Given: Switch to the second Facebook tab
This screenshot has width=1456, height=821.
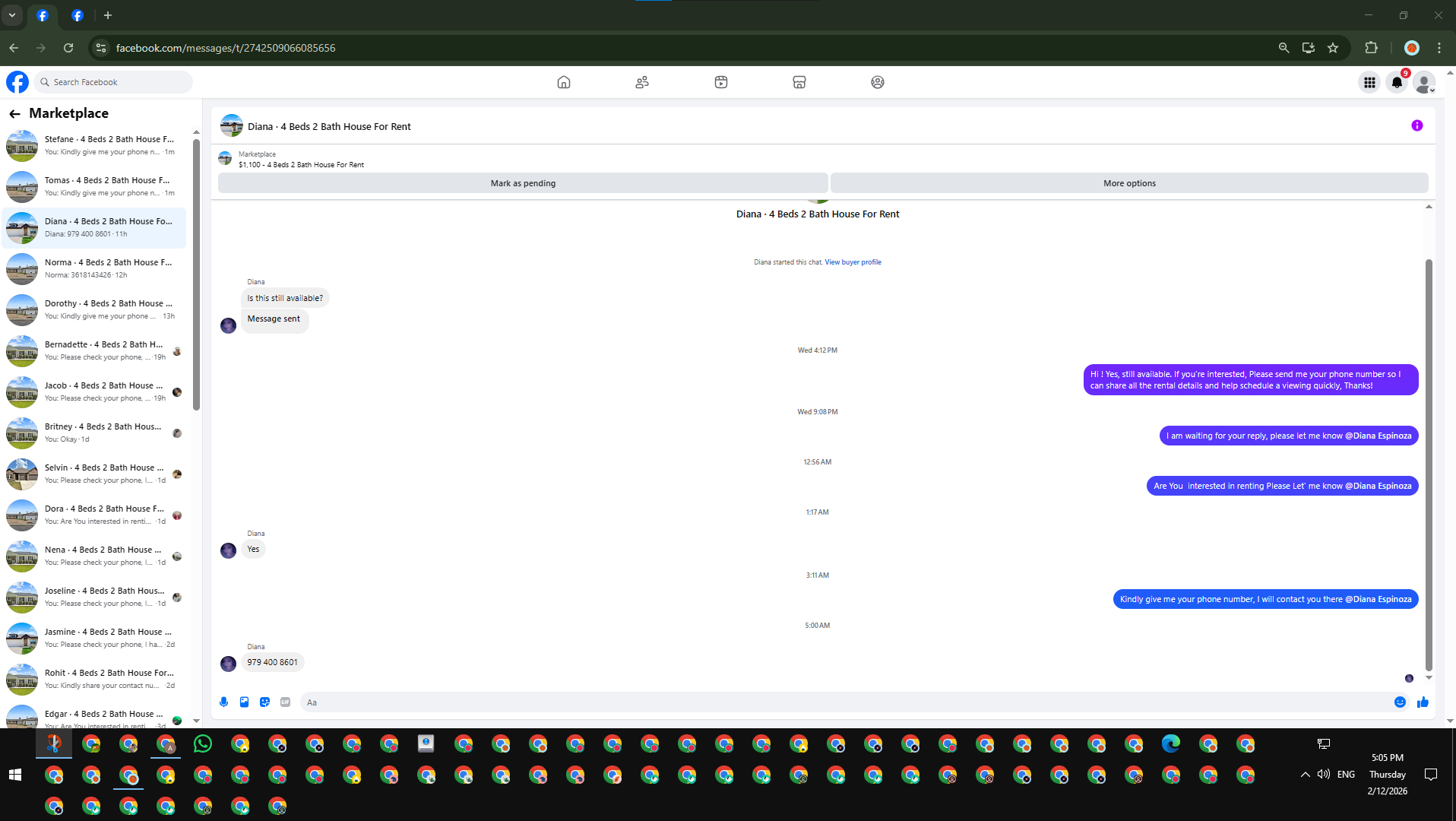Looking at the screenshot, I should click(x=77, y=15).
